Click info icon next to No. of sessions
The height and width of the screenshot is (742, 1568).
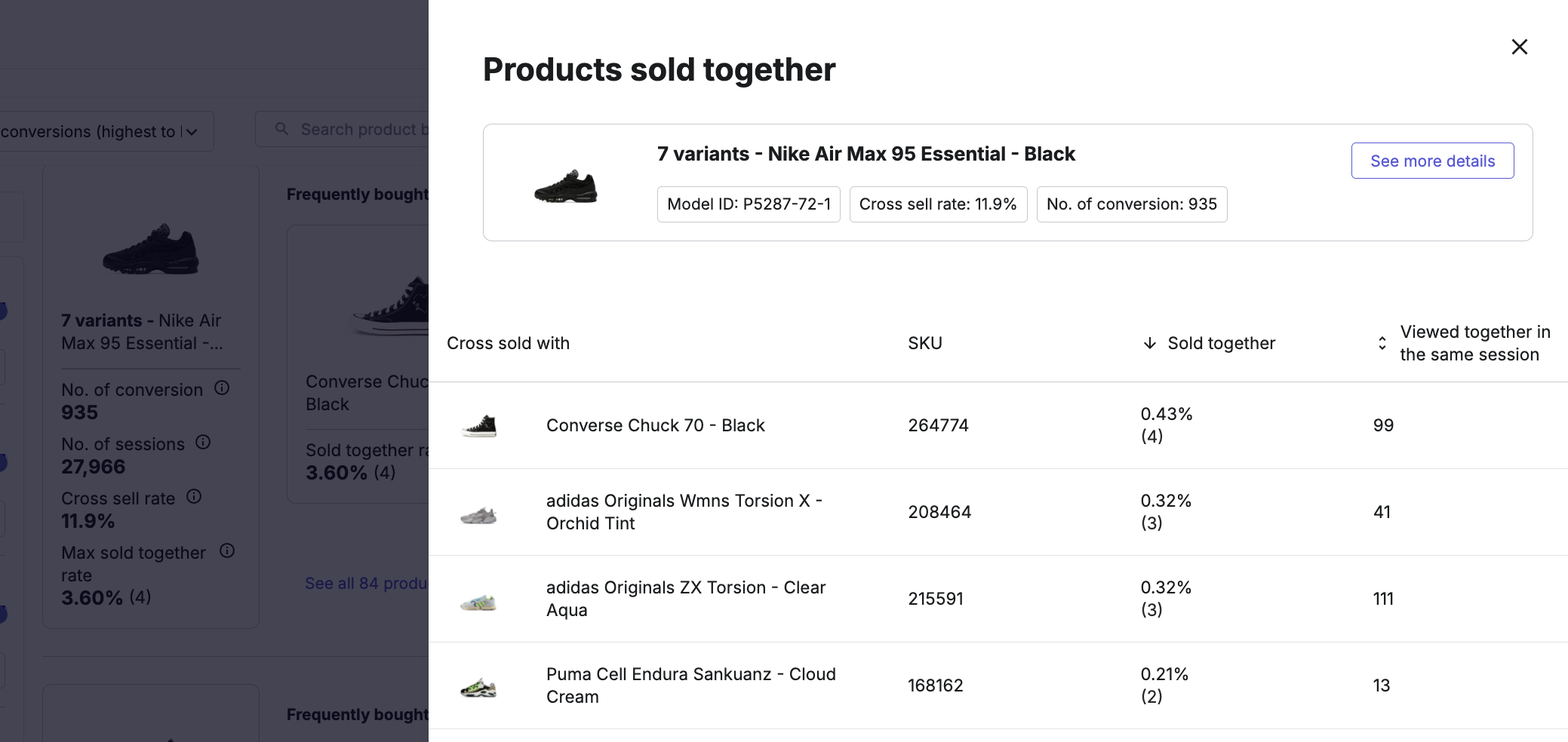click(x=203, y=442)
